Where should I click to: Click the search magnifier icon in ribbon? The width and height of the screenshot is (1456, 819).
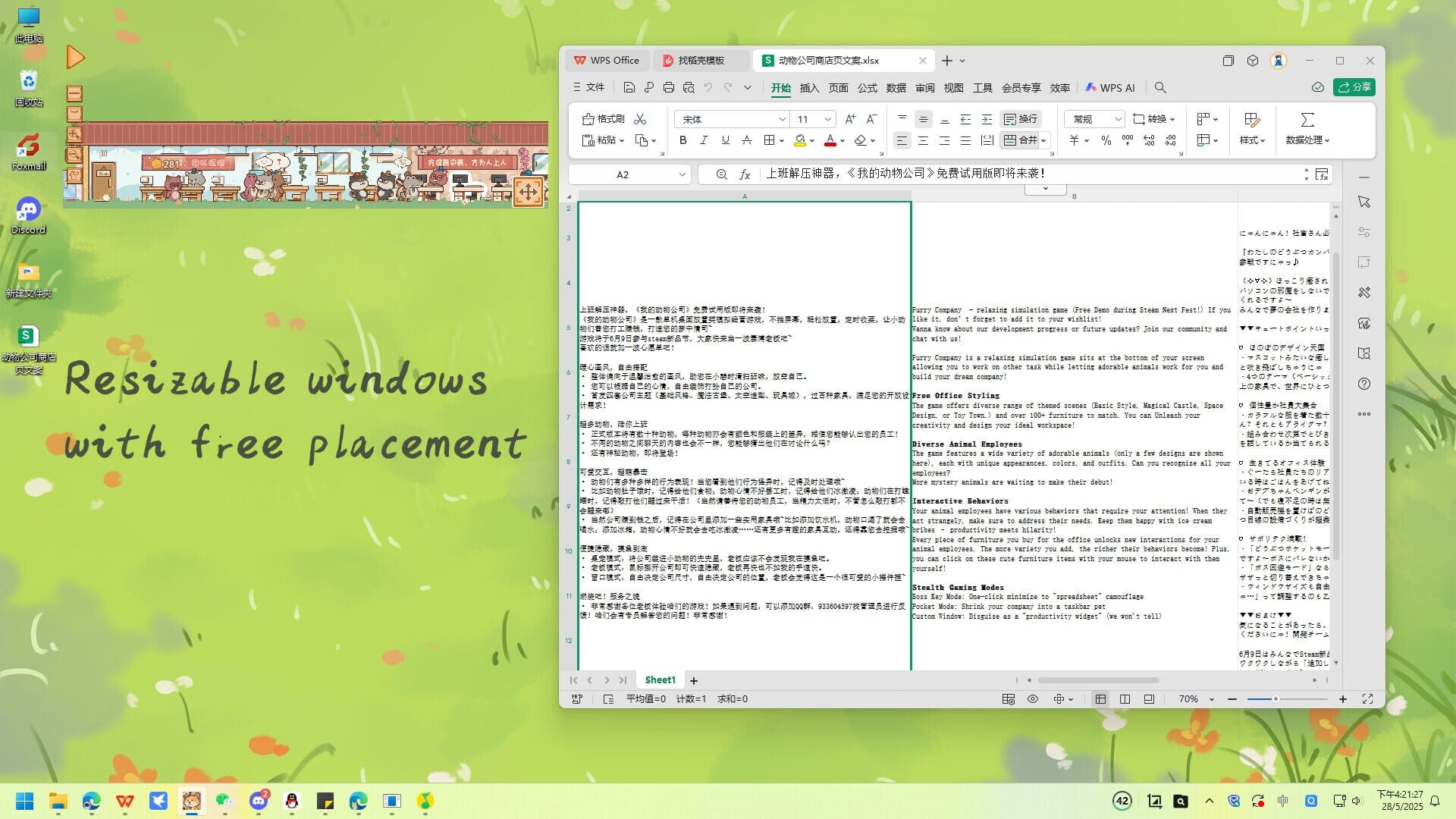tap(1160, 88)
